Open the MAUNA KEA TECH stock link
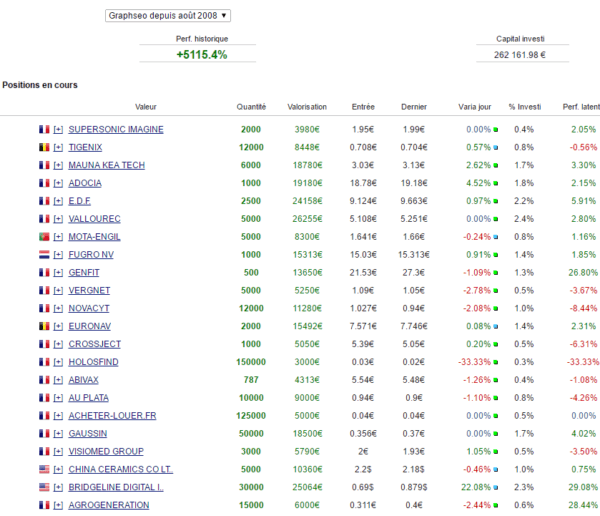Viewport: 600px width, 516px height. 106,165
